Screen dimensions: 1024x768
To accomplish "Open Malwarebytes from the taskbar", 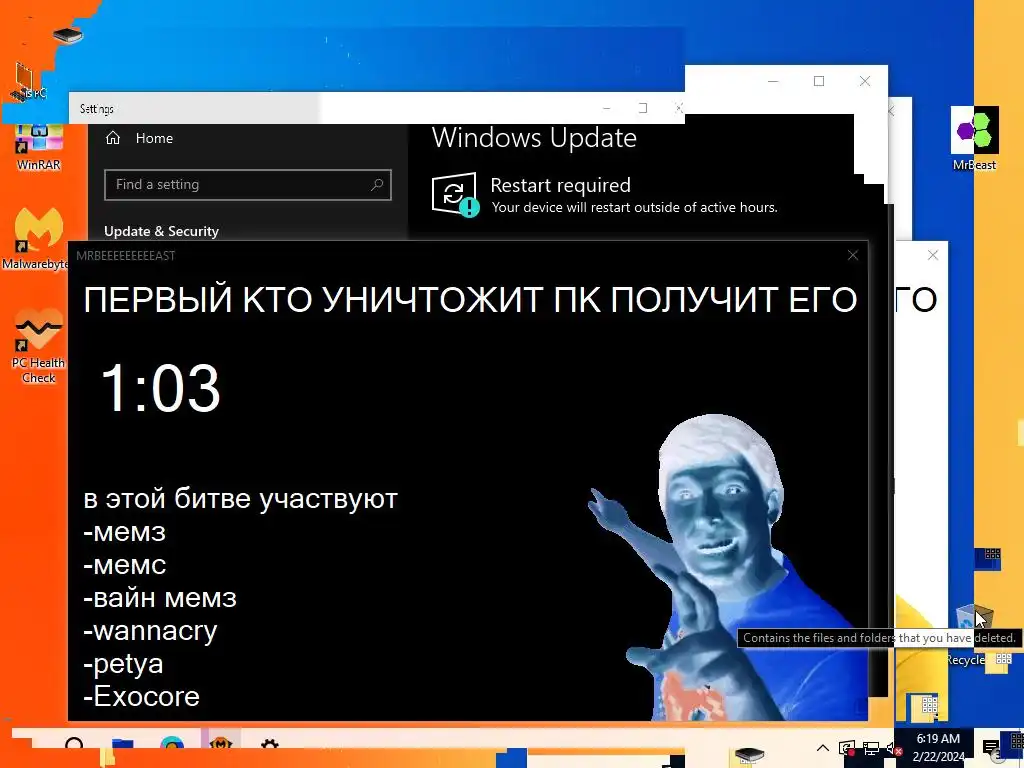I will click(x=221, y=744).
